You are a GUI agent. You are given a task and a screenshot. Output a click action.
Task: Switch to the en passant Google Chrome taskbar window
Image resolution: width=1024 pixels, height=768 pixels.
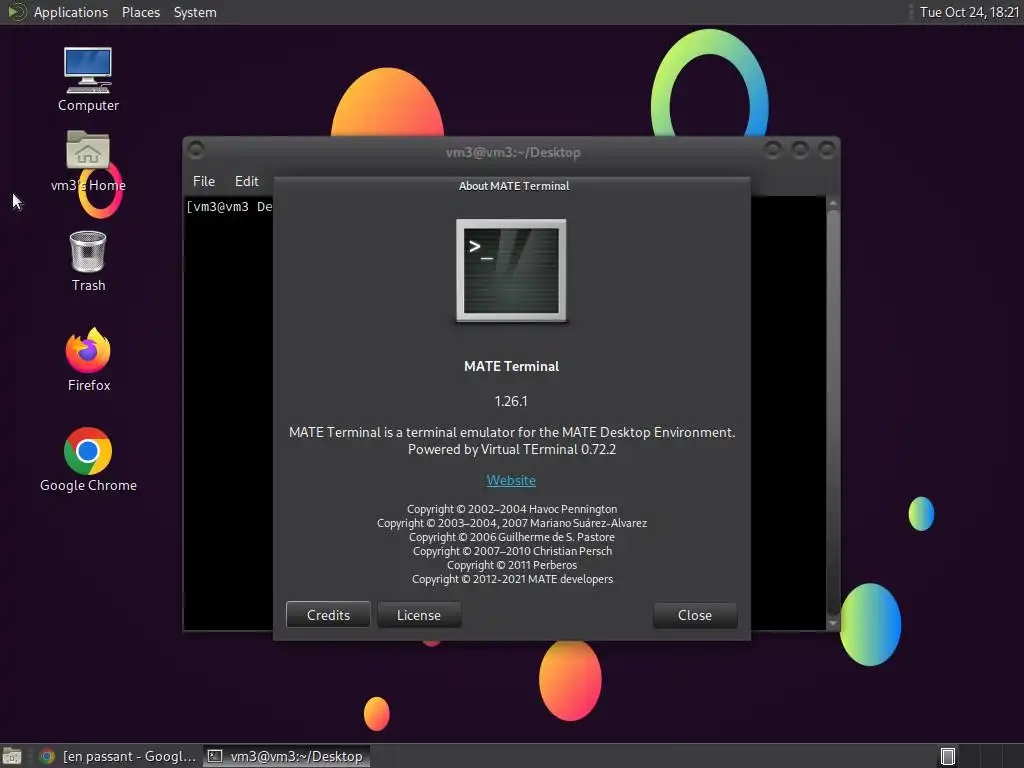118,756
